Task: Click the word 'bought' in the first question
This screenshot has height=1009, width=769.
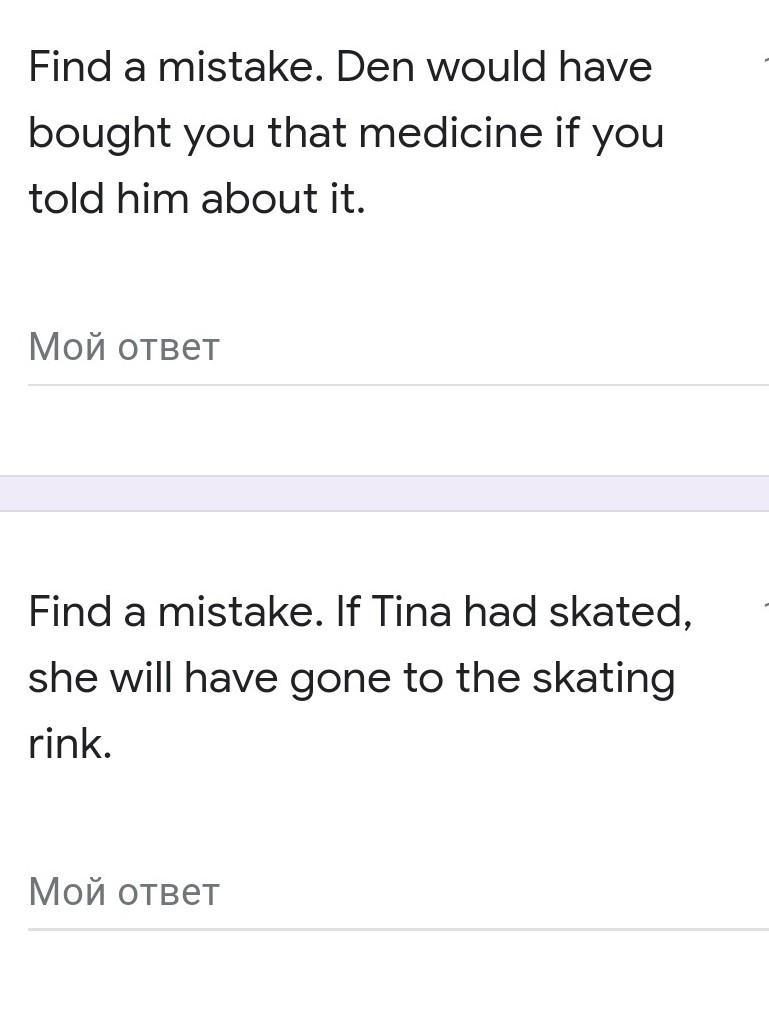Action: tap(100, 136)
